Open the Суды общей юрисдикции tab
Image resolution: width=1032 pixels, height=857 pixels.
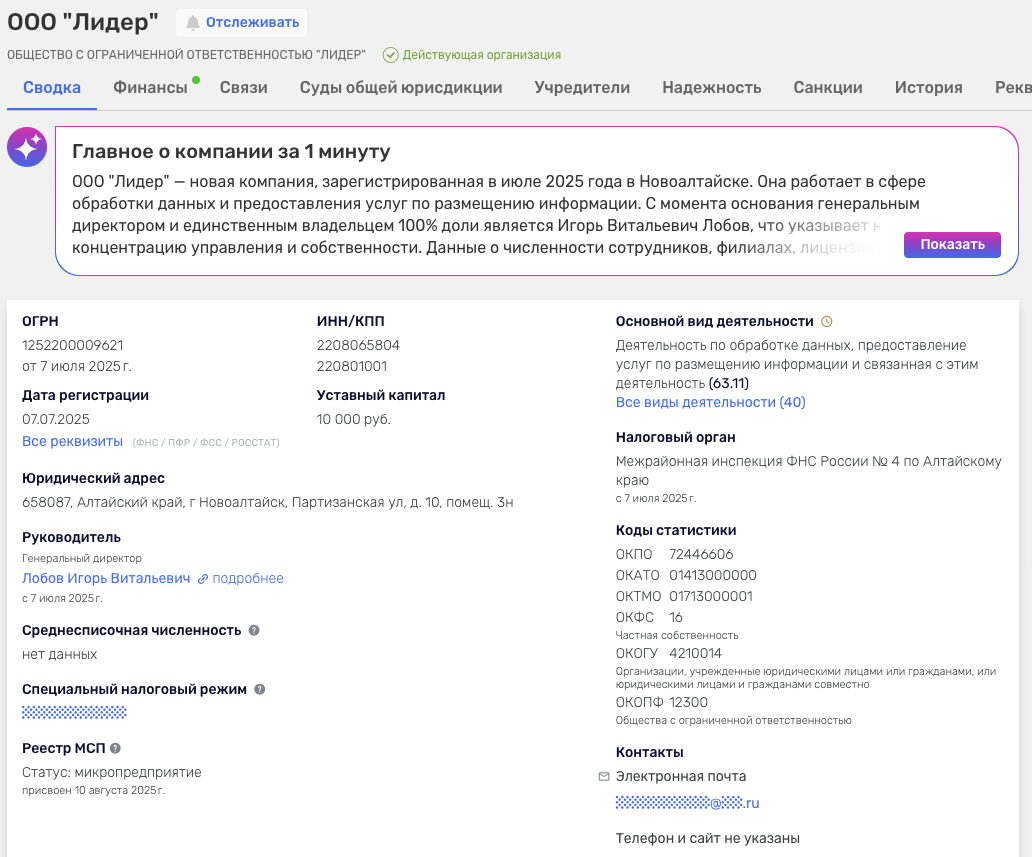click(x=401, y=88)
